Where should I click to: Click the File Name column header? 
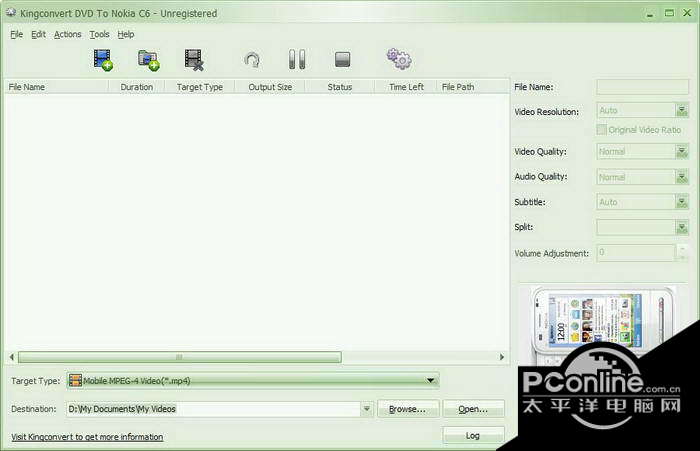(57, 87)
